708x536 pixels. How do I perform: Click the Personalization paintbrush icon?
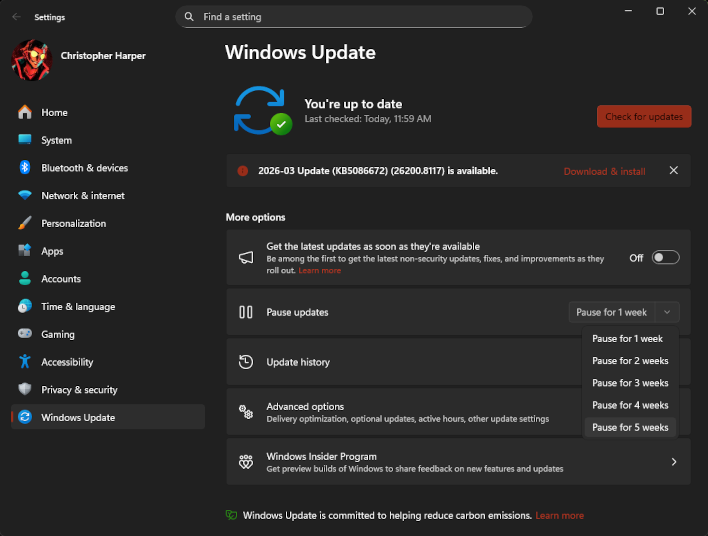25,223
